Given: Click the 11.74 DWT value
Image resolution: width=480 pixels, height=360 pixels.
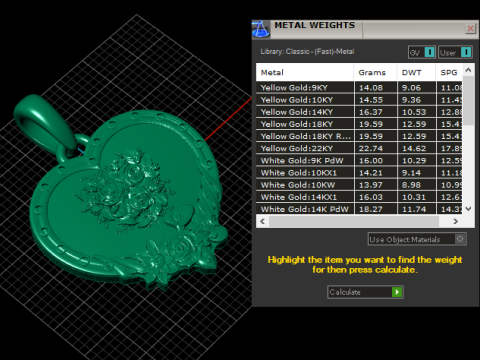Looking at the screenshot, I should pyautogui.click(x=414, y=209).
